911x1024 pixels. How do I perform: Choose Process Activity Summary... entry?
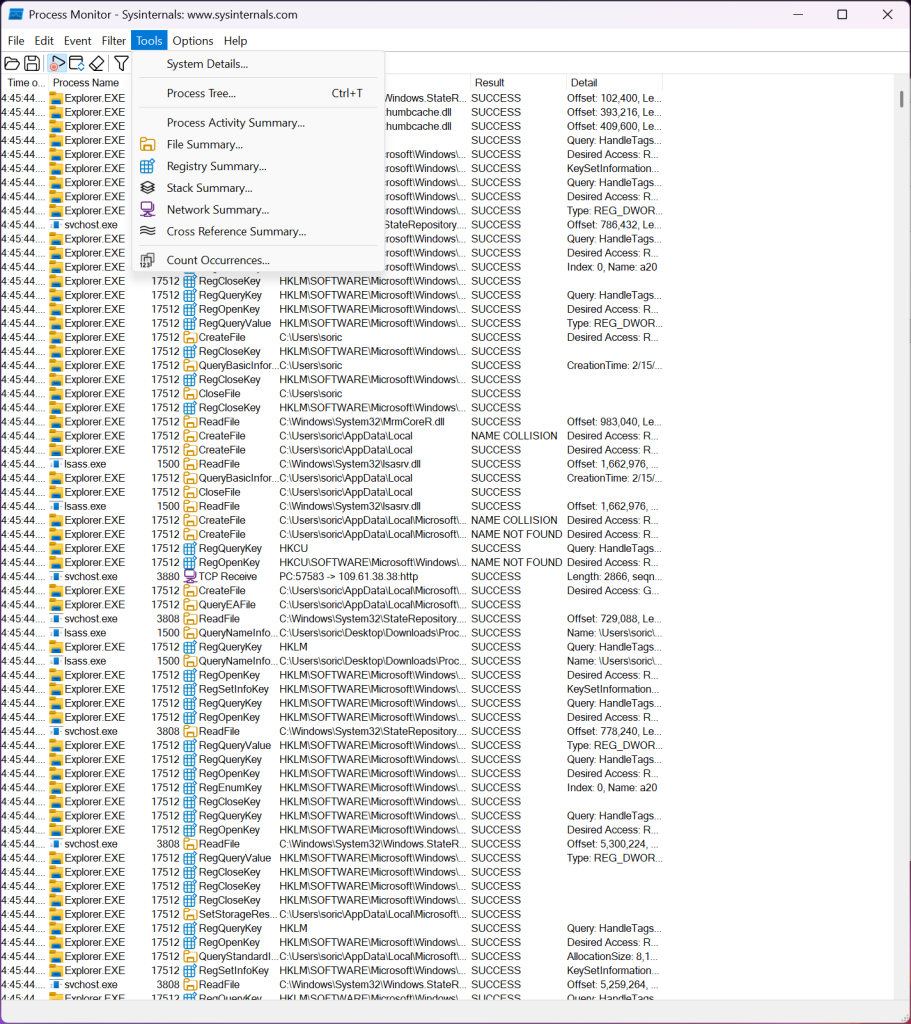tap(259, 123)
